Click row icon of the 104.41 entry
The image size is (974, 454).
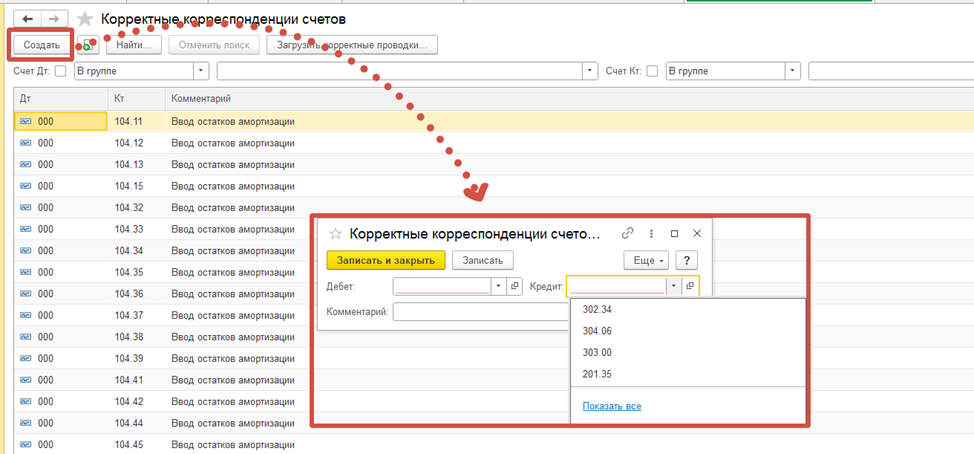[25, 380]
